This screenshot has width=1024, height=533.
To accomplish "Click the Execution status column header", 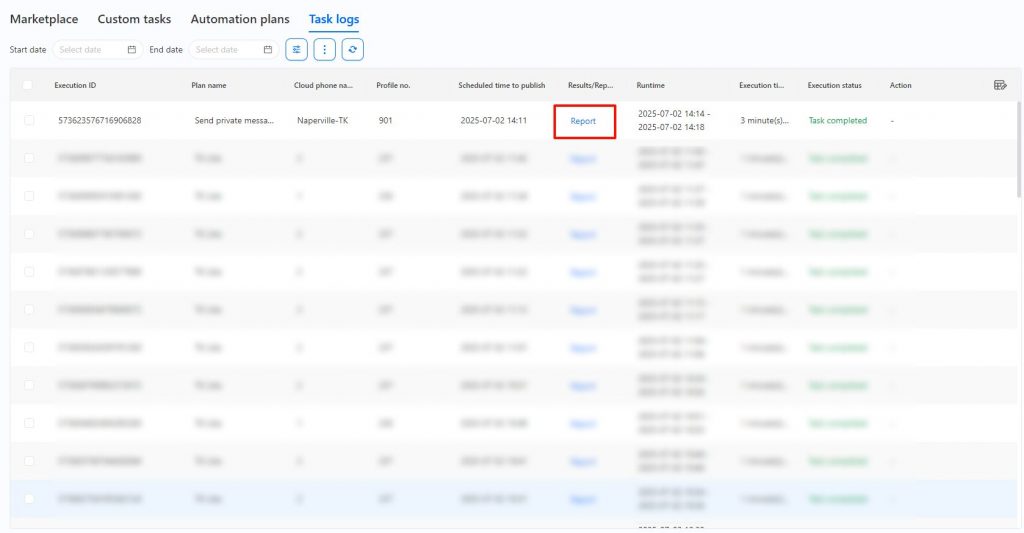I will (x=835, y=85).
